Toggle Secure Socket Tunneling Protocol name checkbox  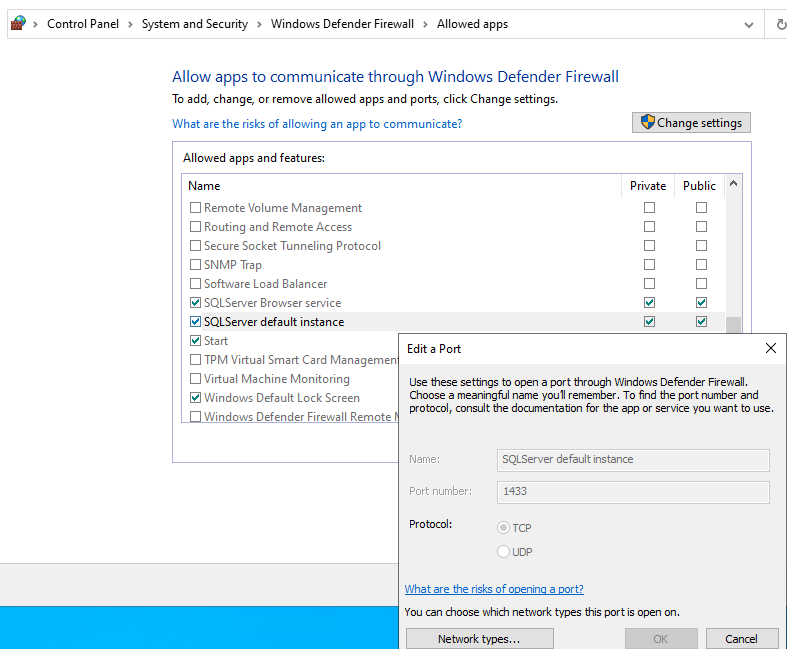195,245
